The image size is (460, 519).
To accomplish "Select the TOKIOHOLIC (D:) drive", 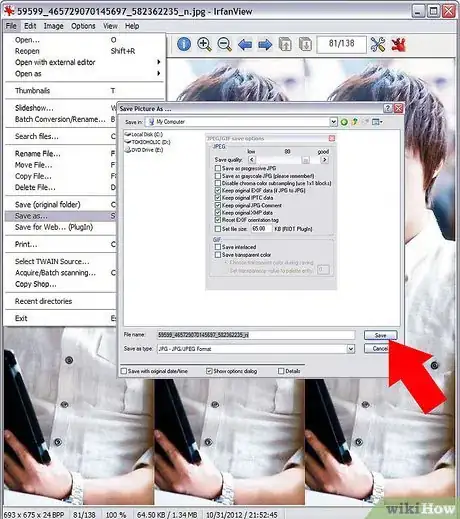I will point(147,142).
